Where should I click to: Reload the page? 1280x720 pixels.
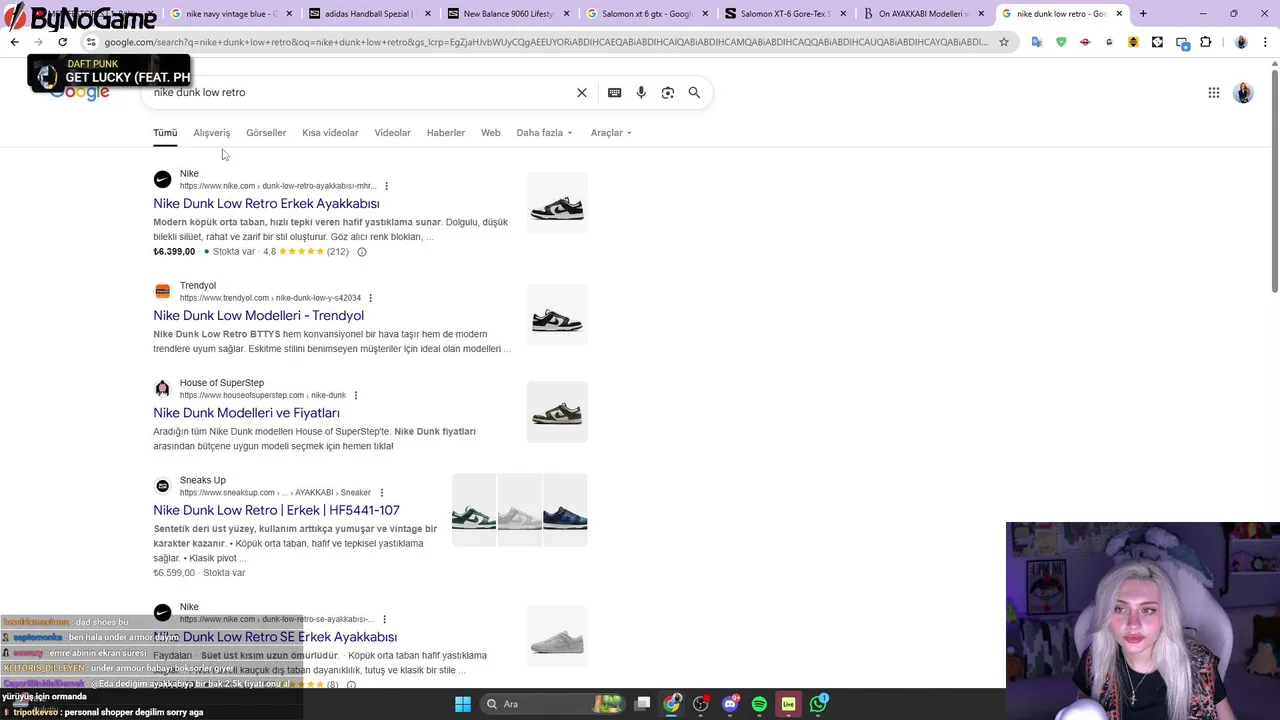click(x=62, y=42)
